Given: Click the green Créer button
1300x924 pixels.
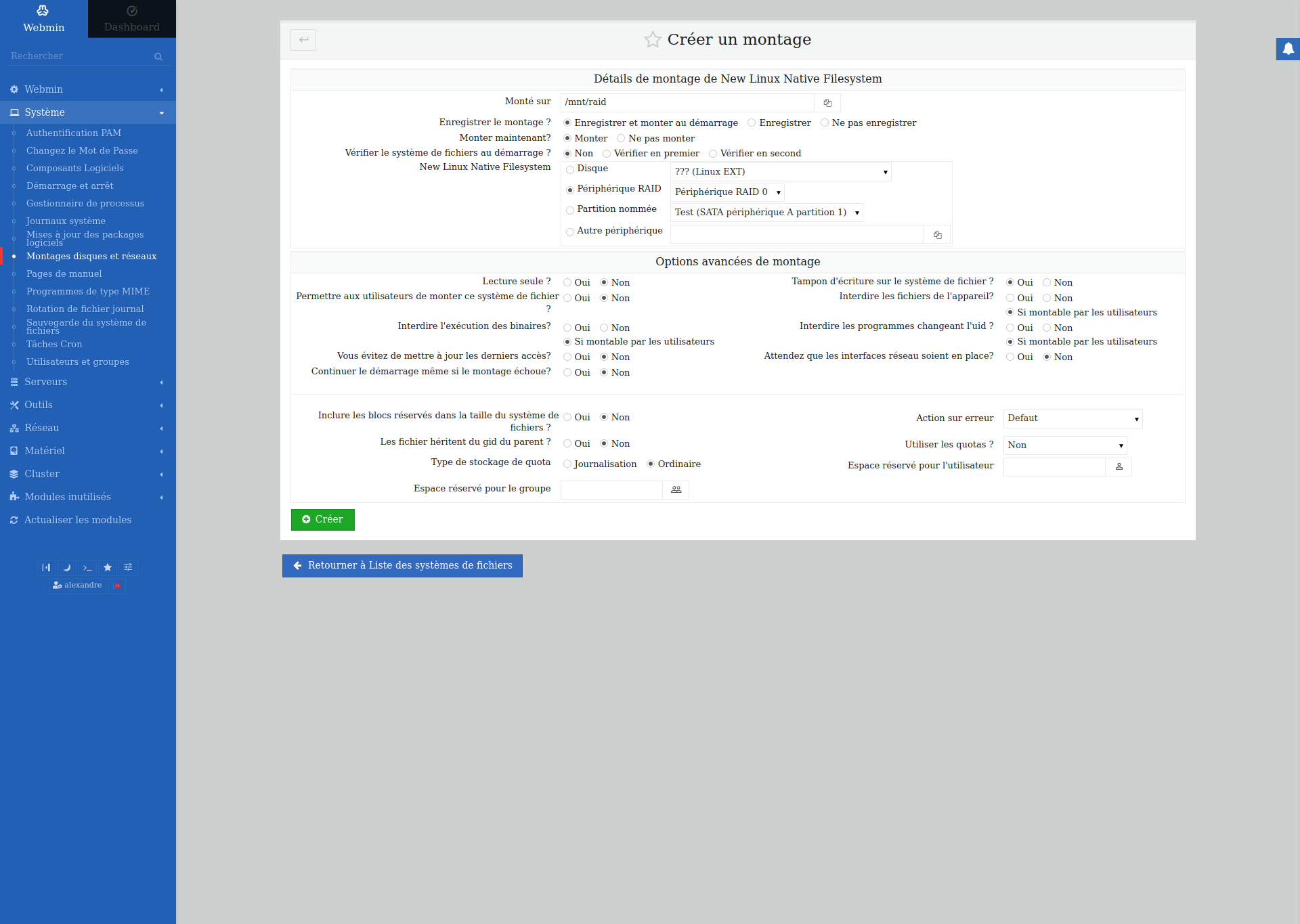Looking at the screenshot, I should click(322, 520).
